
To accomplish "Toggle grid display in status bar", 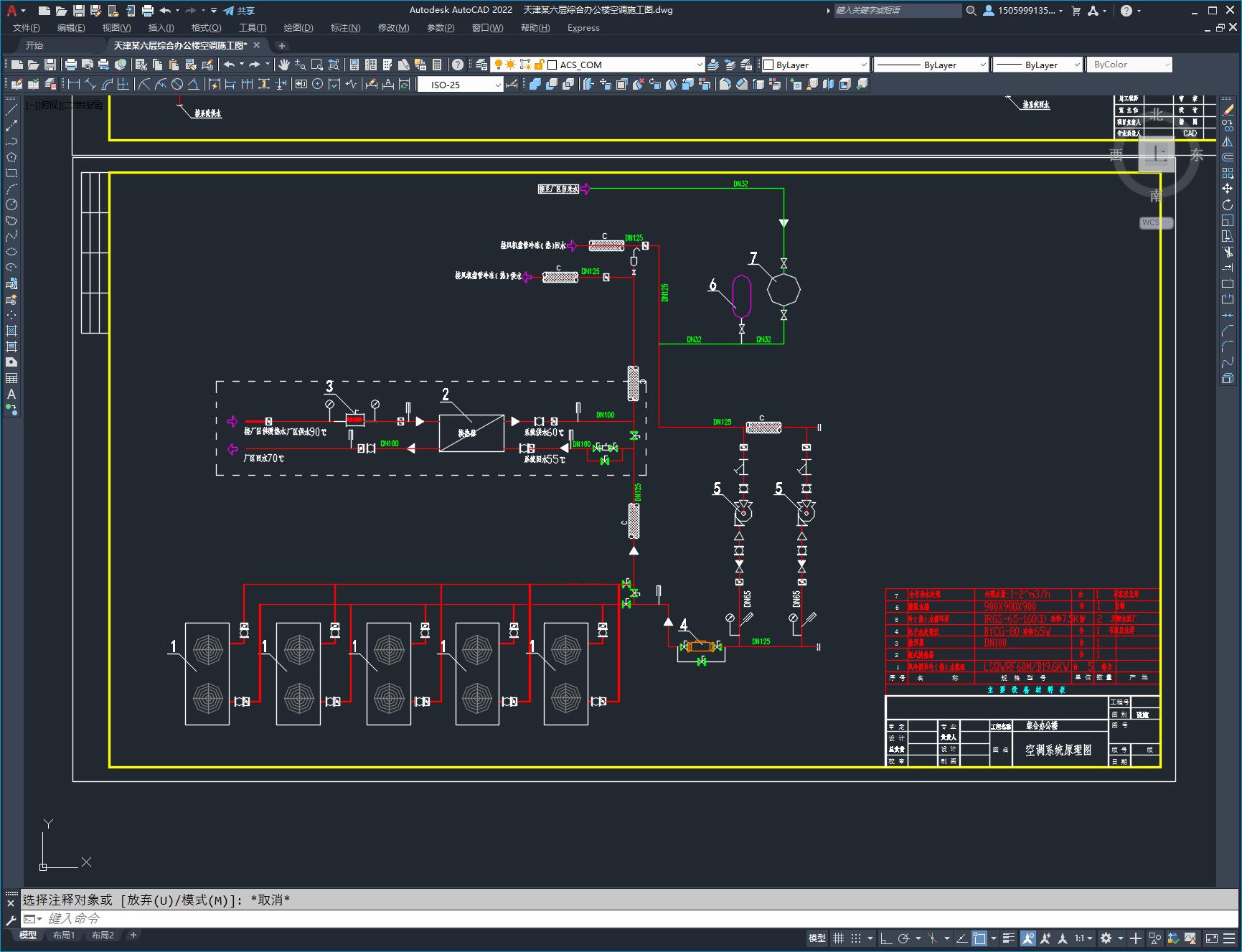I will [838, 938].
